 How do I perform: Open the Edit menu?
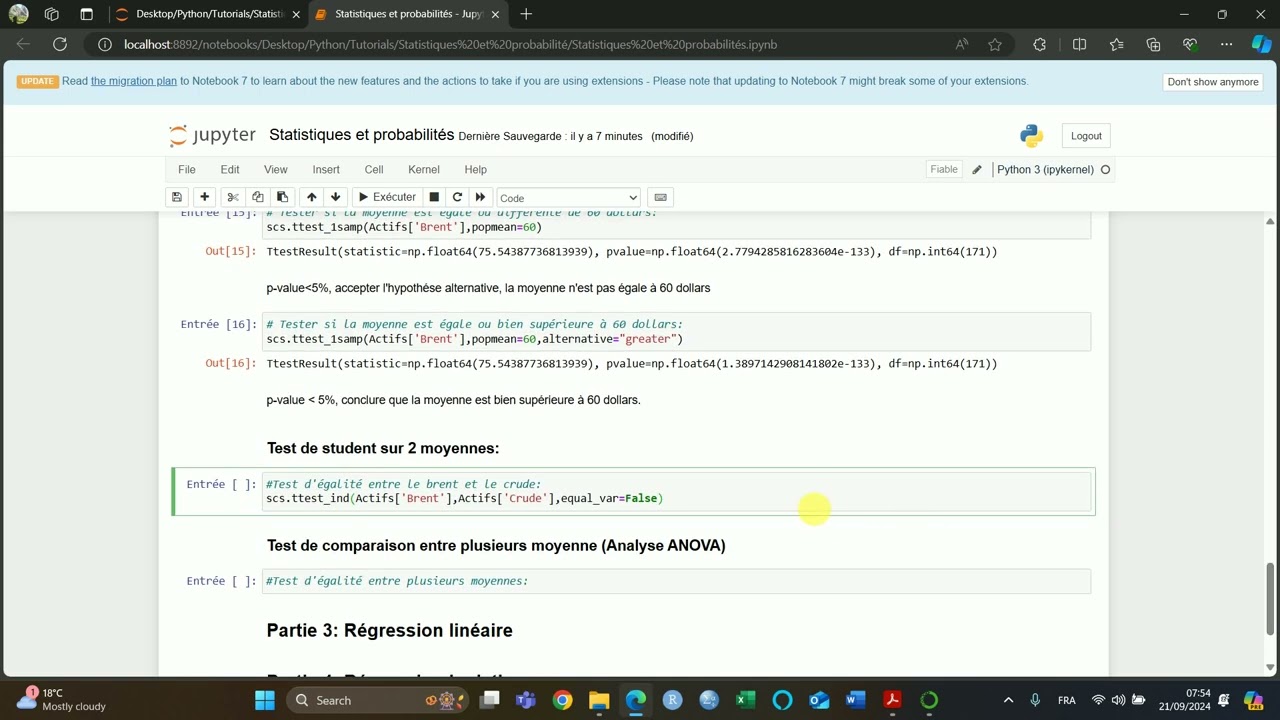pyautogui.click(x=230, y=169)
